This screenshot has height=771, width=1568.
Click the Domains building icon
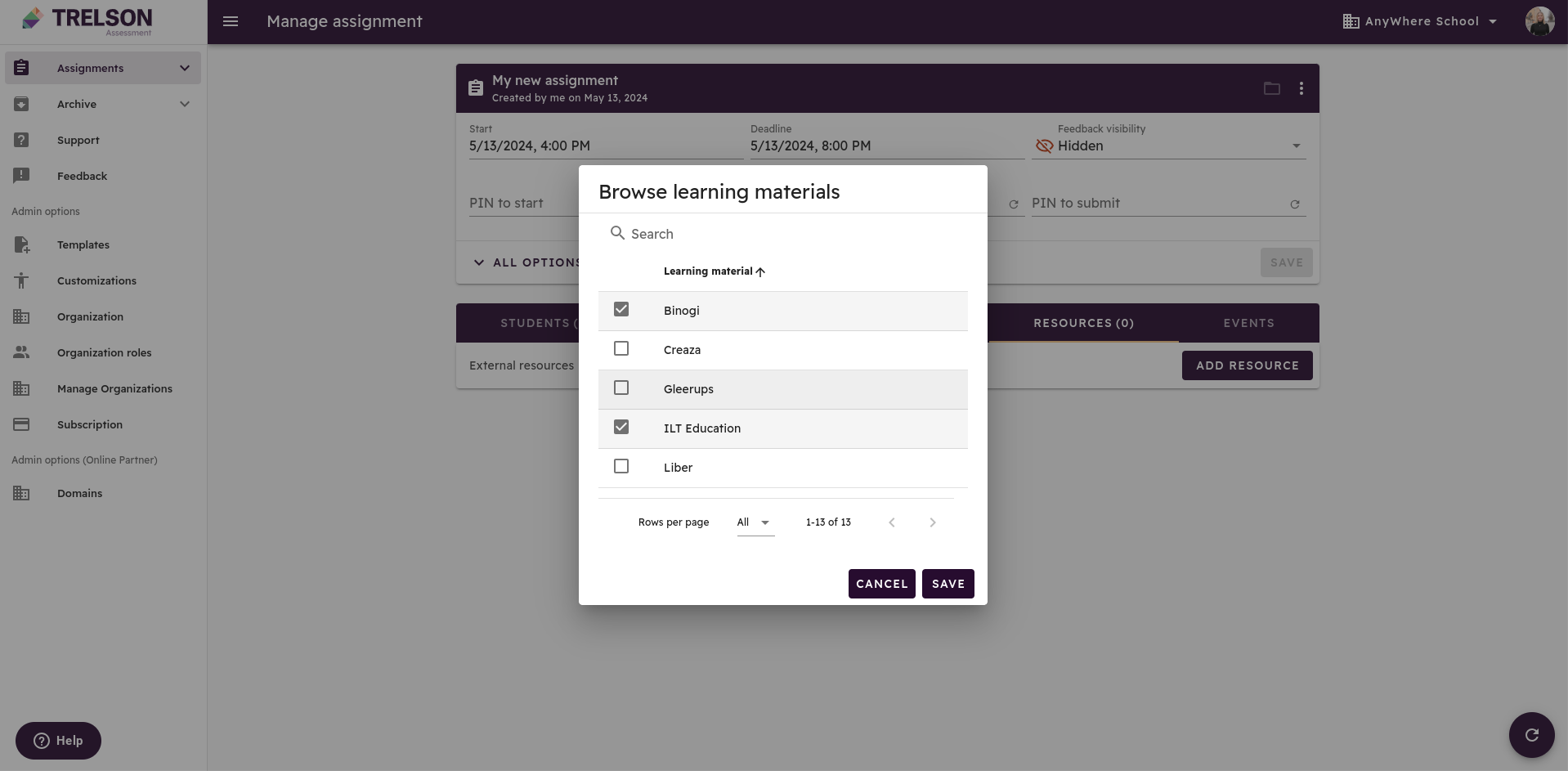click(x=22, y=493)
